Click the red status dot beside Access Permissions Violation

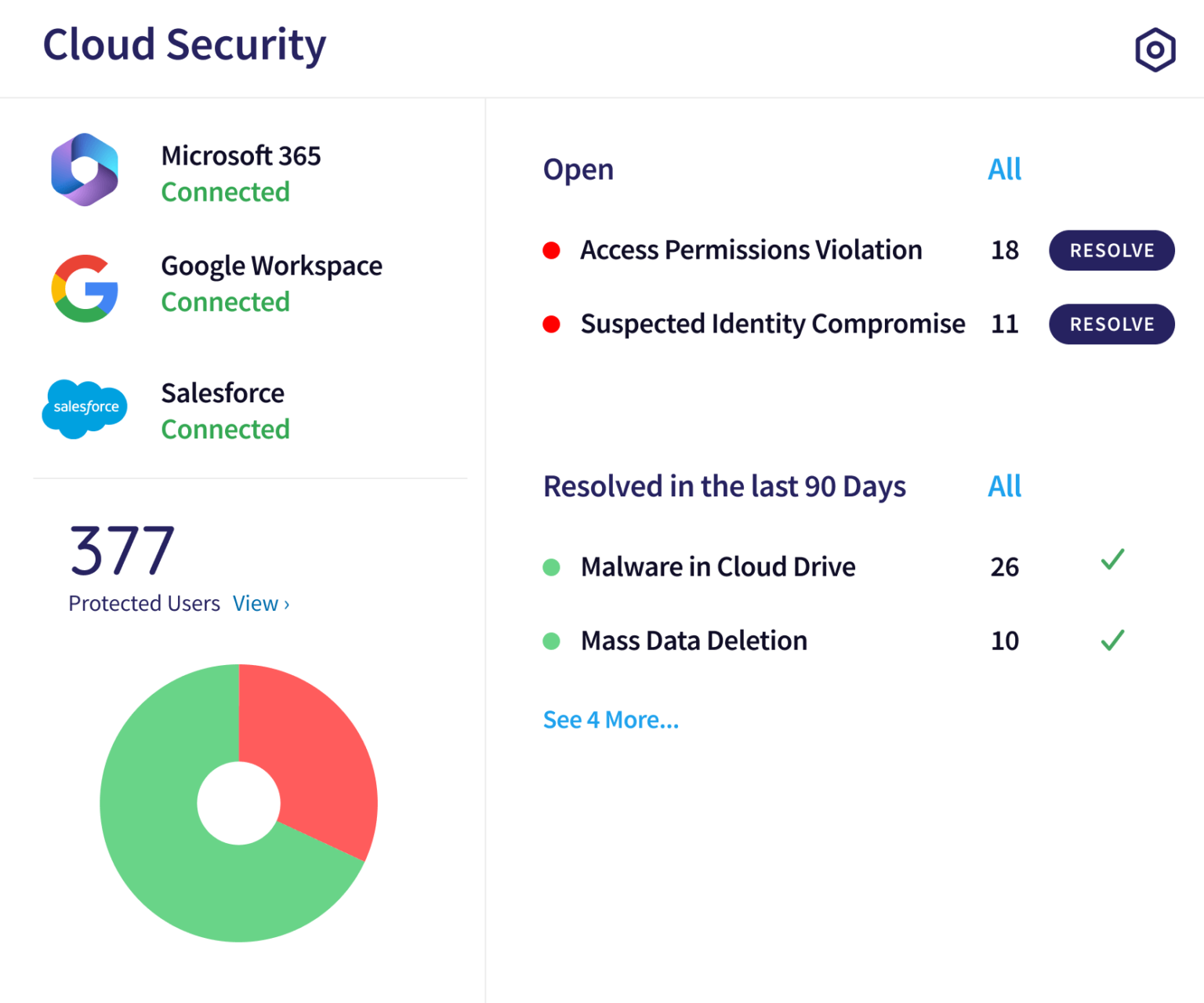(x=553, y=249)
